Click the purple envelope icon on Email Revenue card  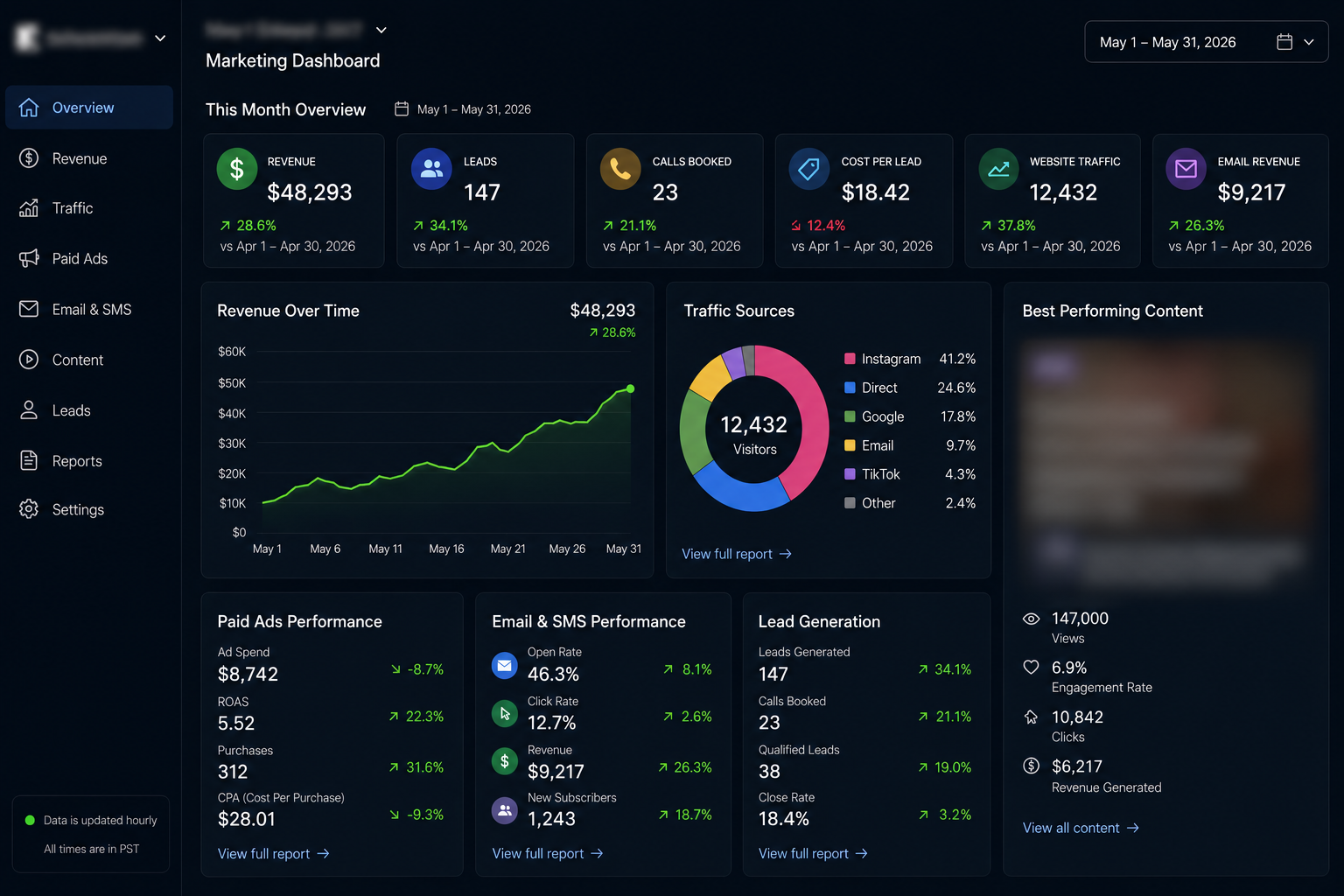click(1186, 169)
